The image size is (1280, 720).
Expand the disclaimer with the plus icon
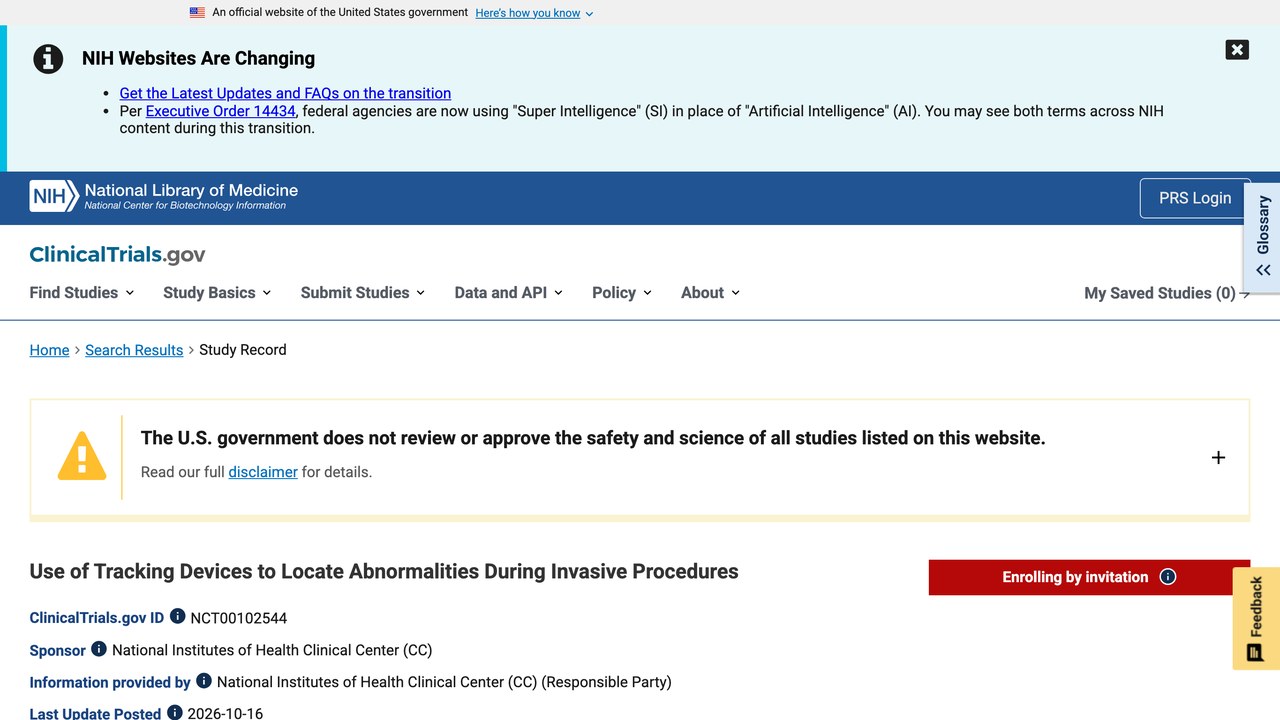tap(1218, 457)
